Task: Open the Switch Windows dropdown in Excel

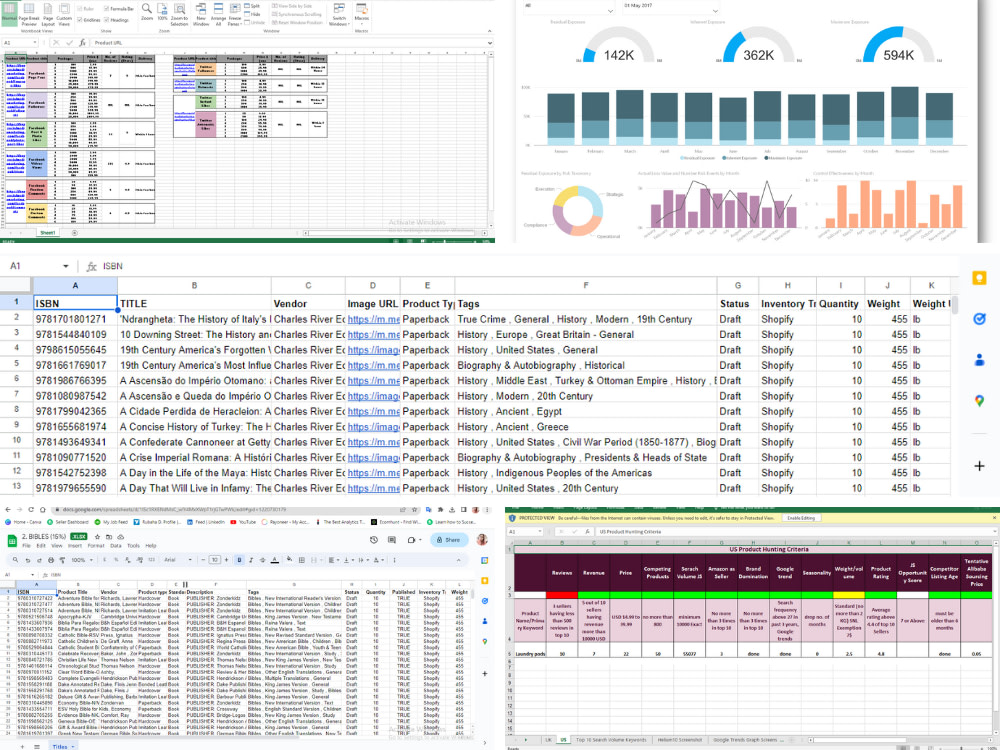Action: pos(339,14)
